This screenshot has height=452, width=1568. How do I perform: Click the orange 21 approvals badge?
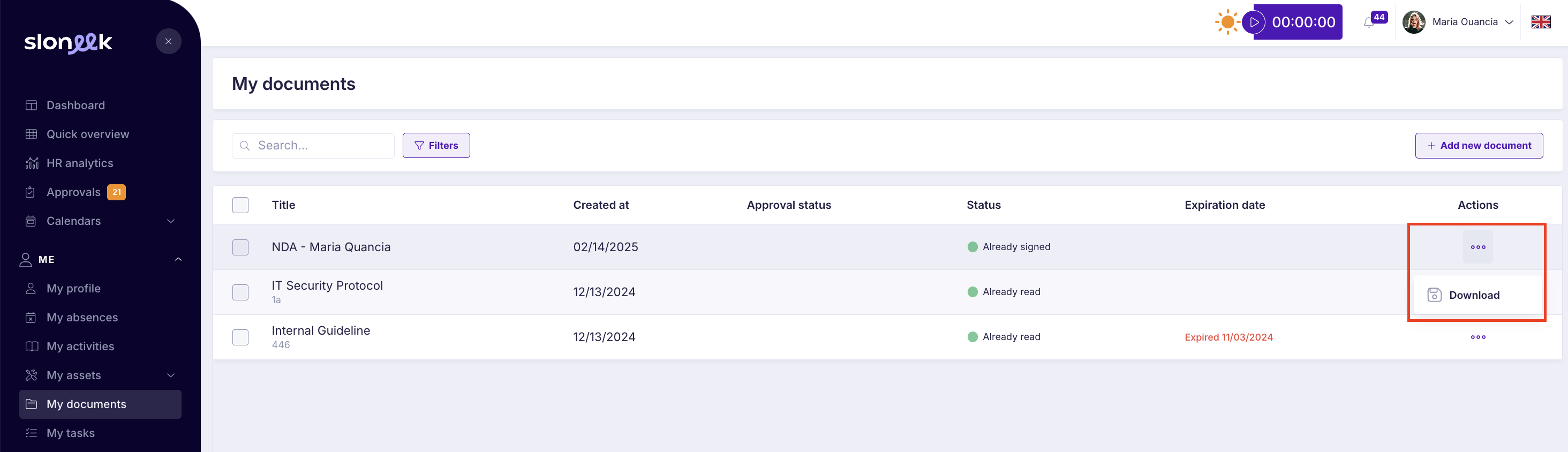click(x=116, y=192)
